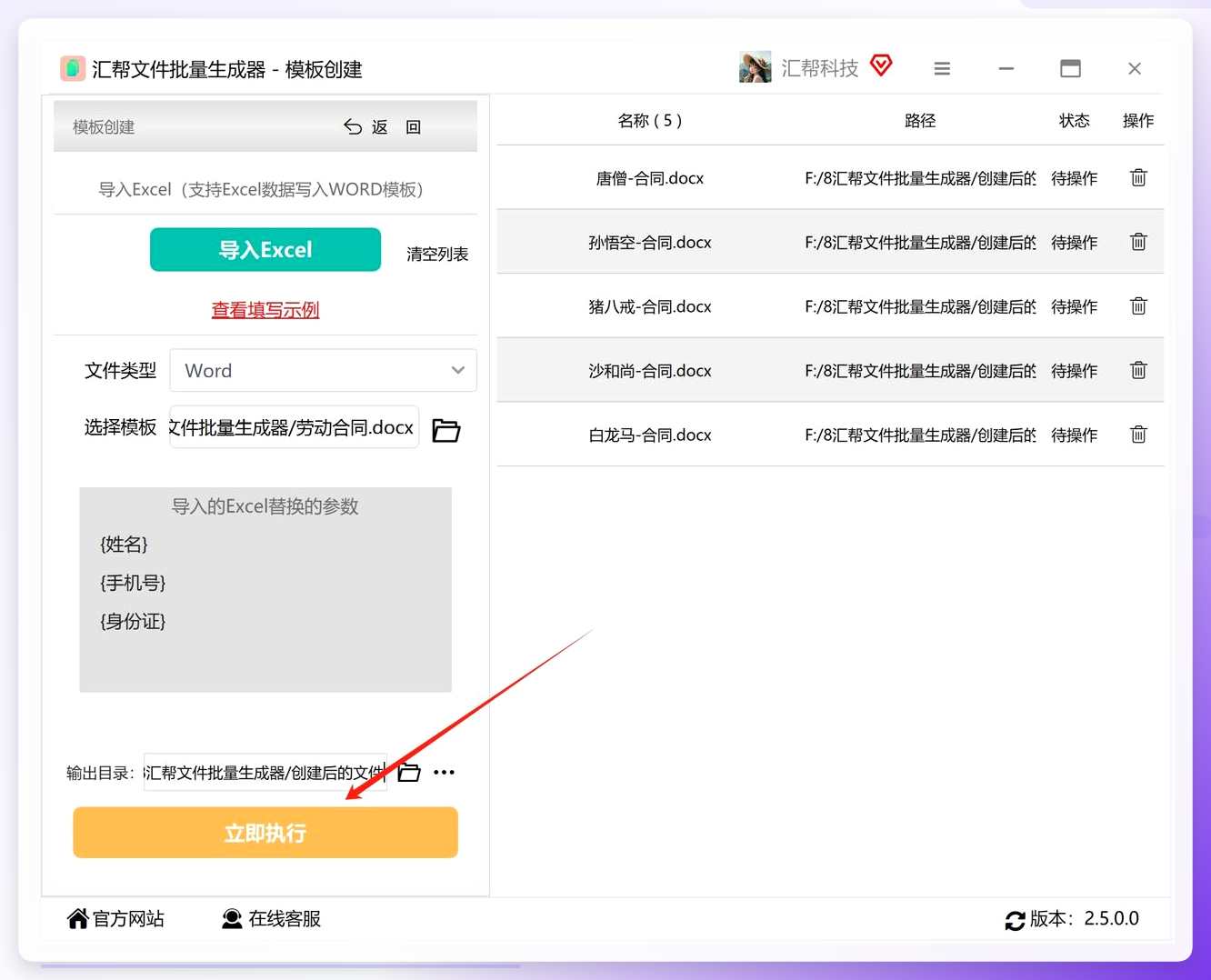Click the 汇帮科技 user avatar
This screenshot has width=1211, height=980.
[755, 67]
